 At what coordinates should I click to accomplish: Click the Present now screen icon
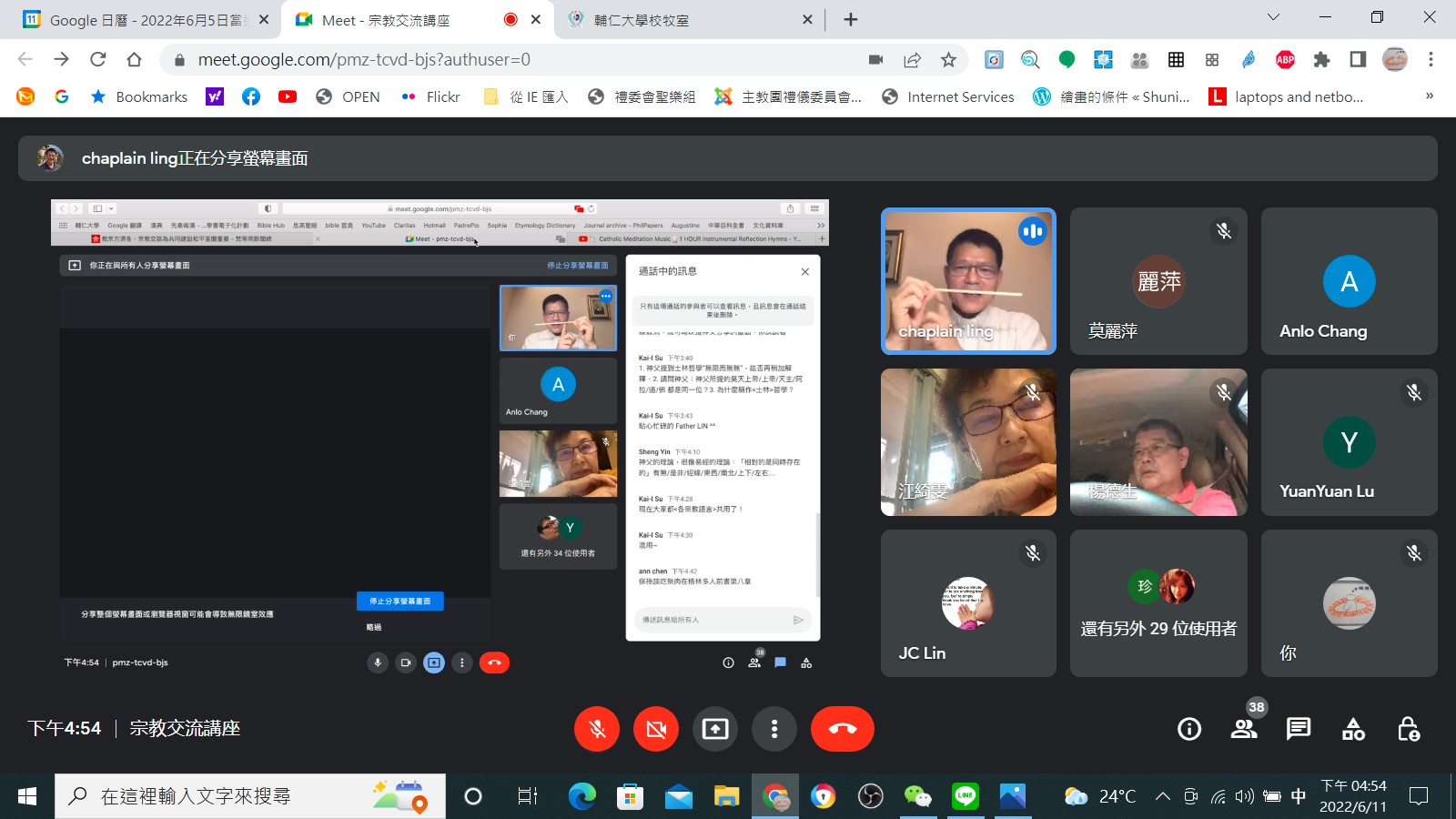click(715, 729)
